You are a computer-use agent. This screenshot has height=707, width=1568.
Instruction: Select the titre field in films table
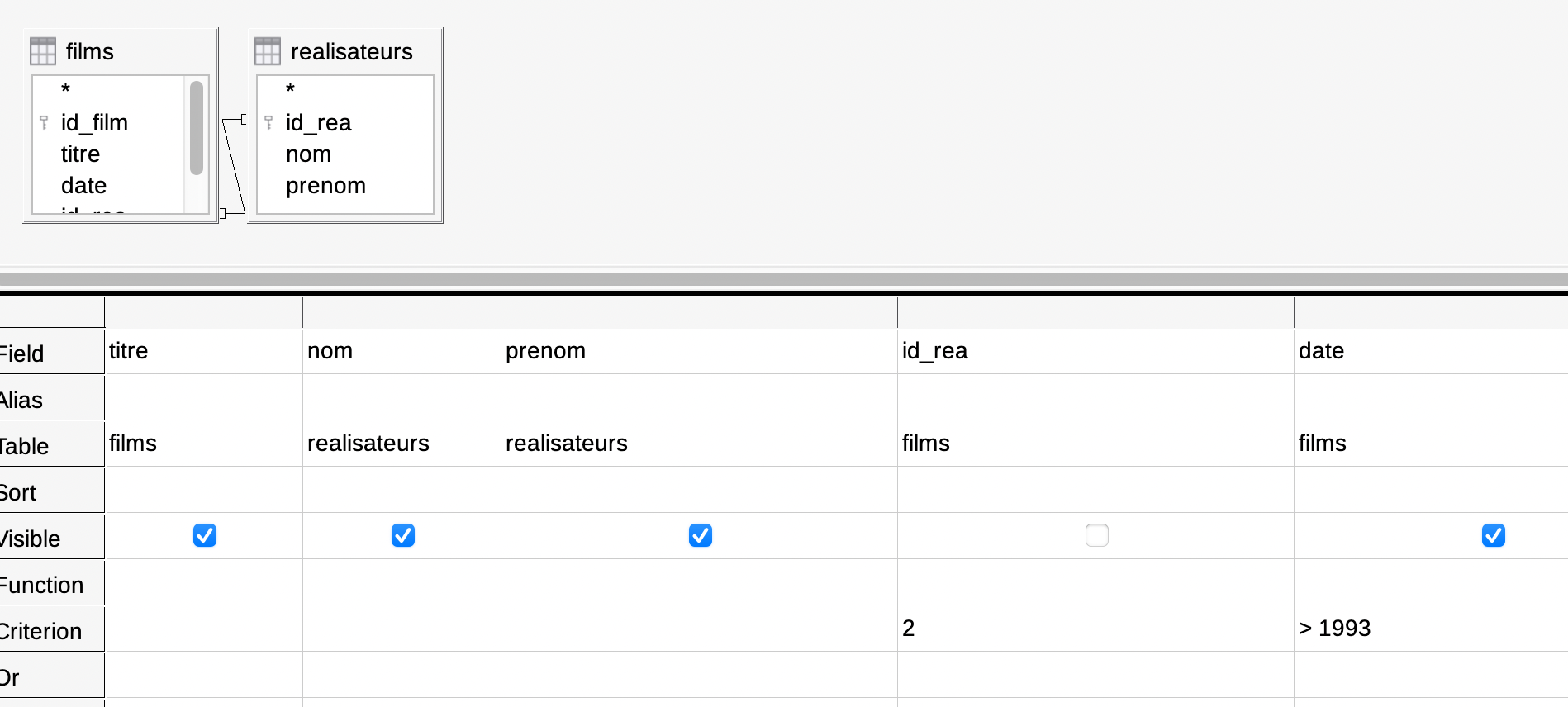(x=80, y=154)
